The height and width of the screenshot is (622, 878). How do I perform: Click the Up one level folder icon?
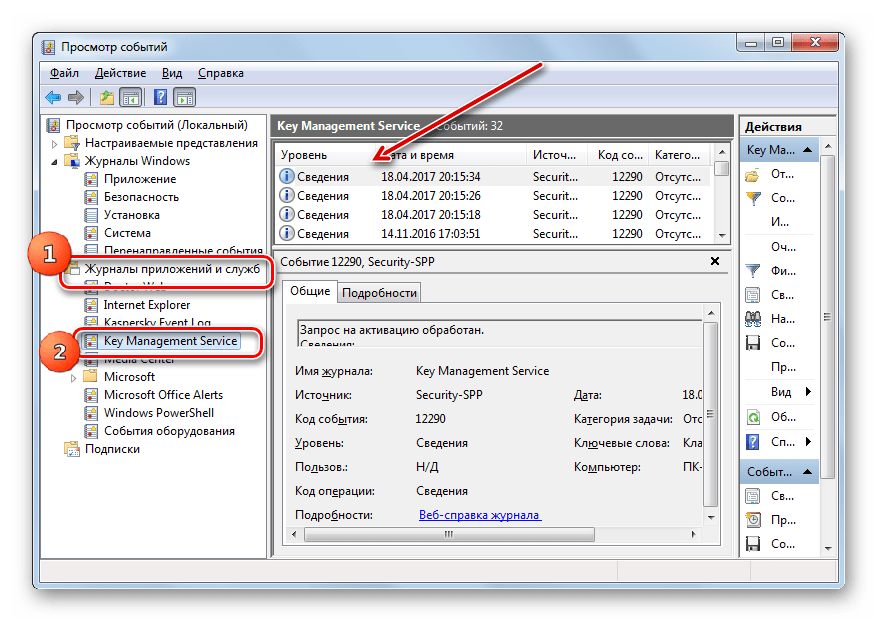click(106, 98)
